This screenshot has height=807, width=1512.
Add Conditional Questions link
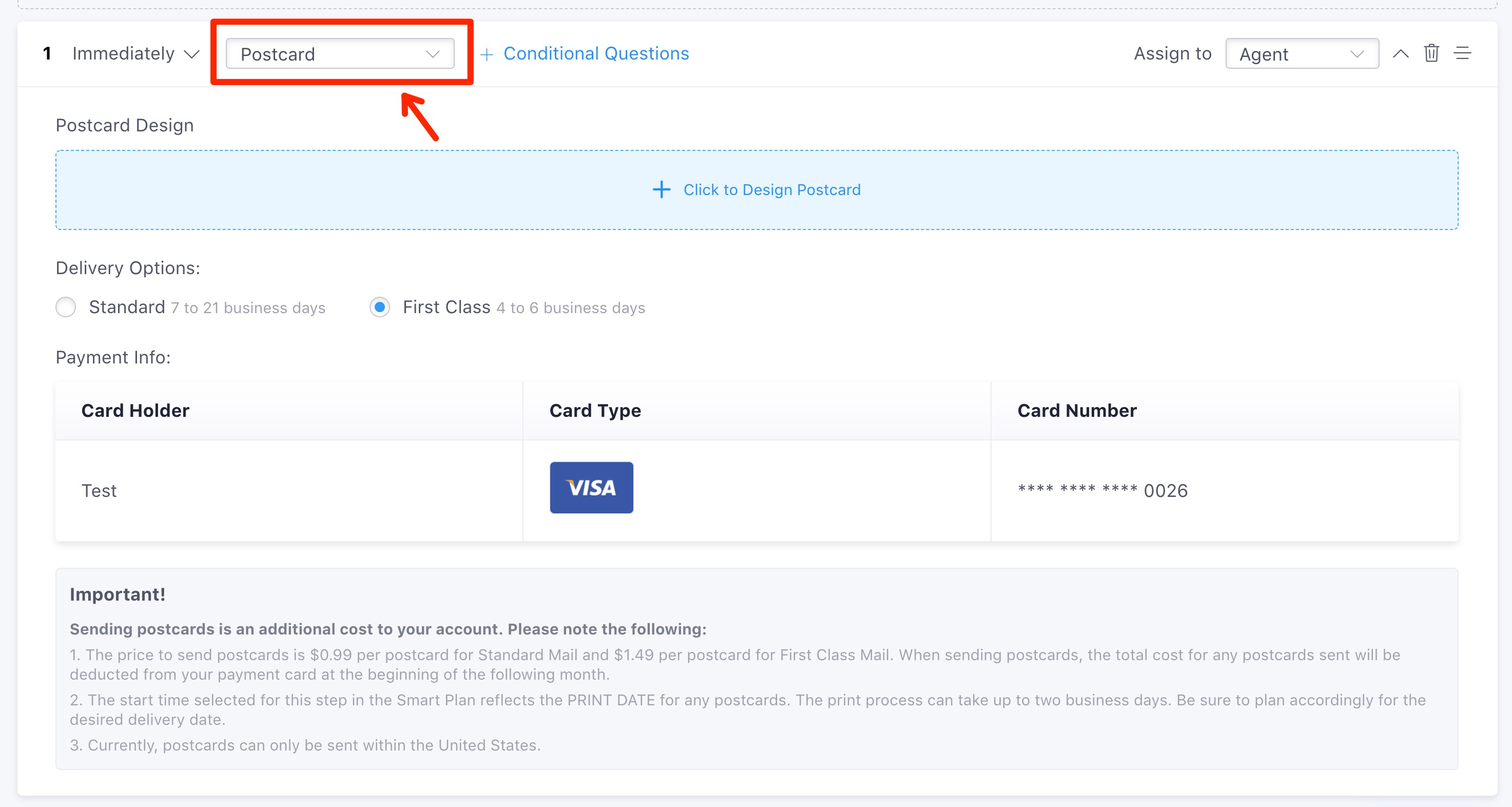[x=596, y=53]
